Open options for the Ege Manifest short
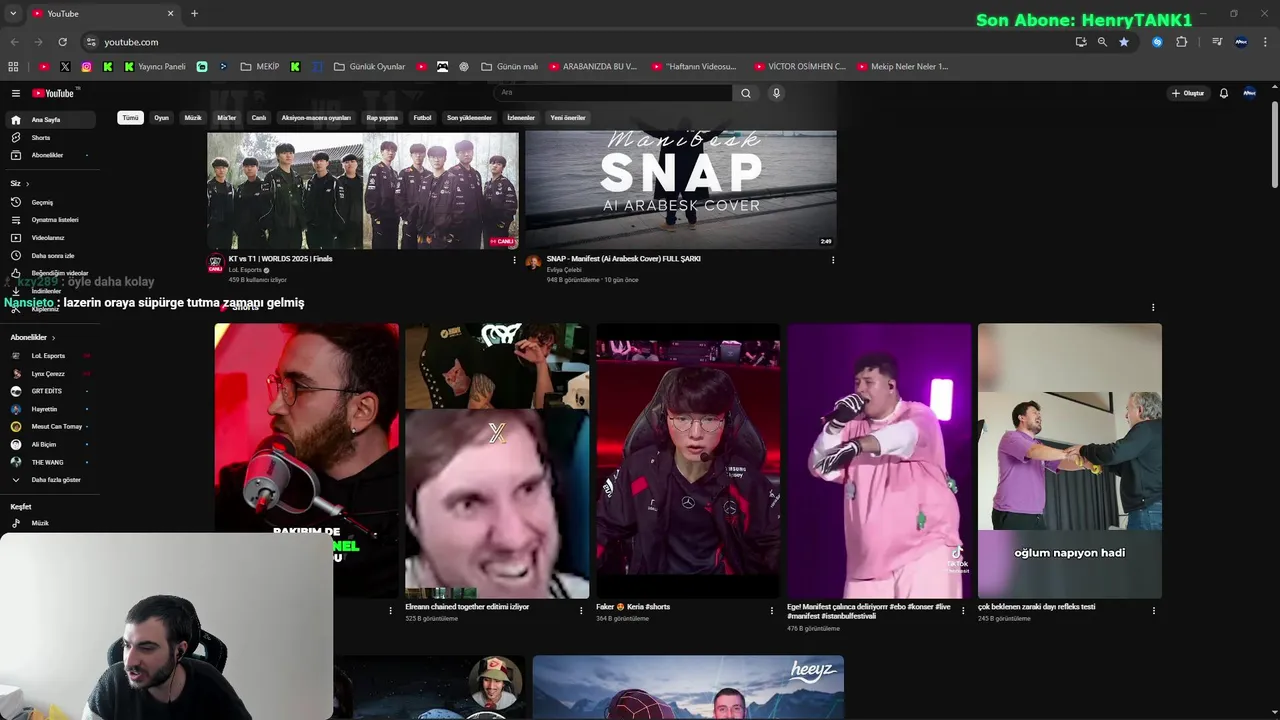1280x720 pixels. 964,611
